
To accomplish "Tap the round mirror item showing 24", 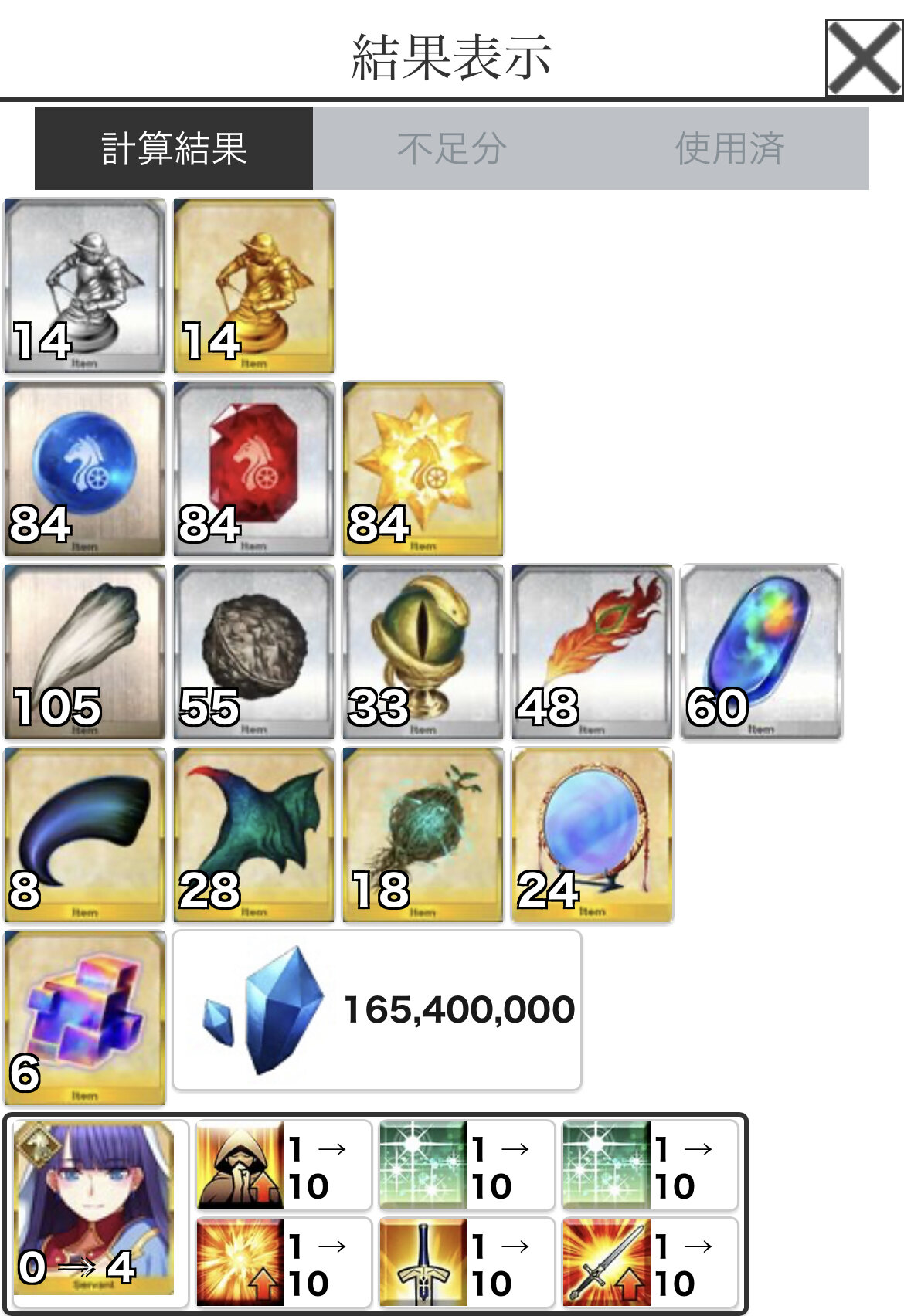I will coord(593,835).
